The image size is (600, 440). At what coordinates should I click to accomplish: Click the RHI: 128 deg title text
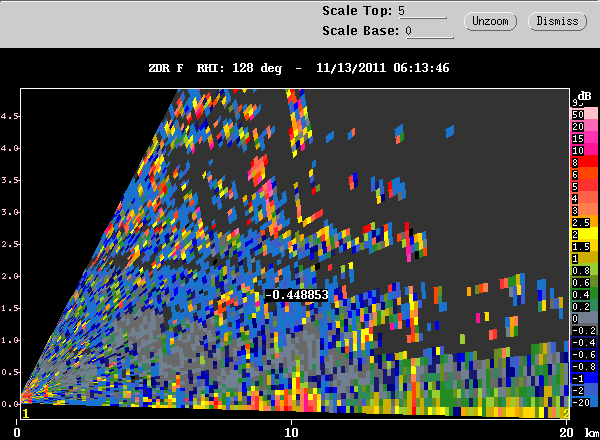pyautogui.click(x=239, y=68)
